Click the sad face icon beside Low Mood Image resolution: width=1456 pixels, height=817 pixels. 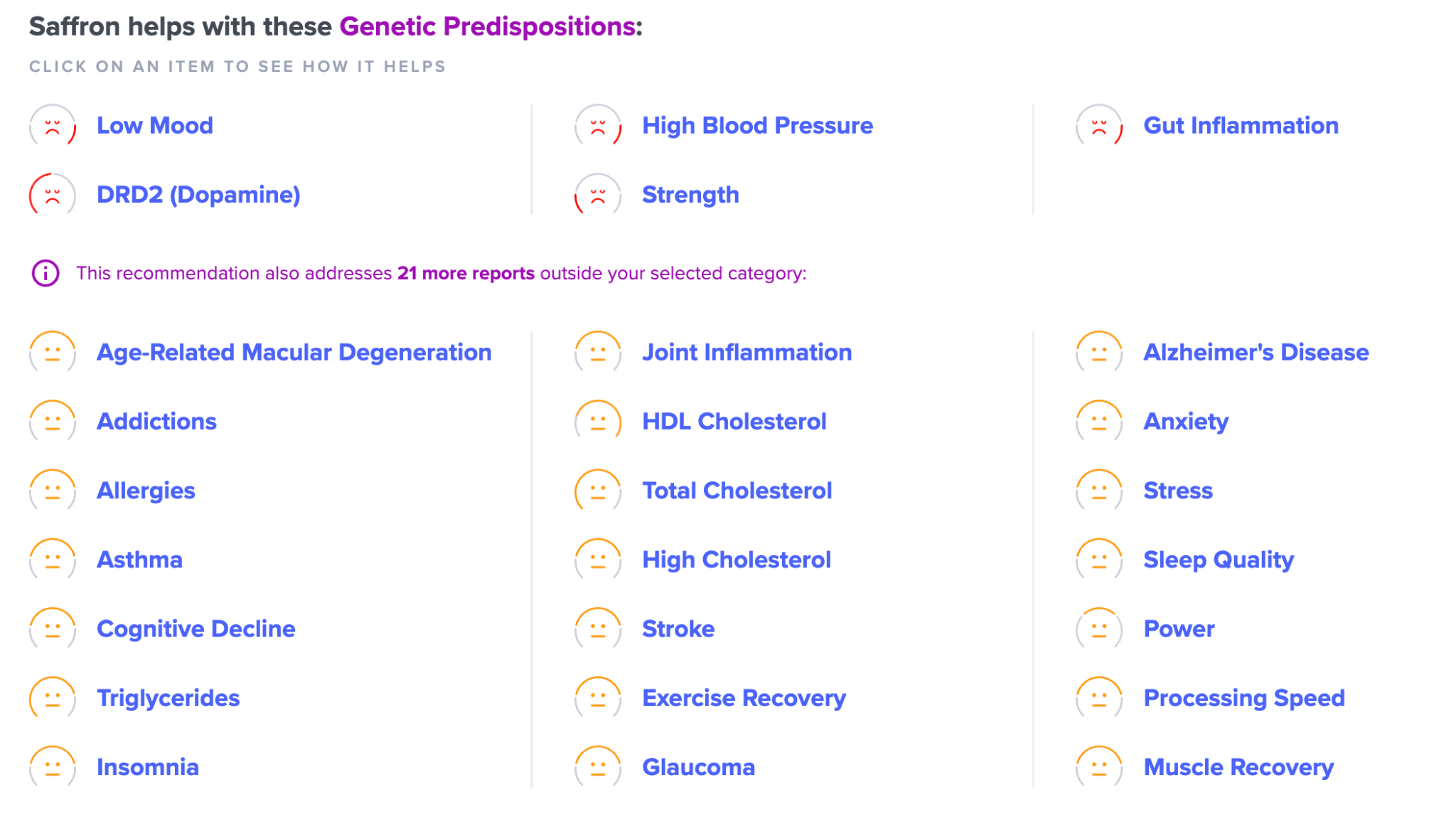(53, 127)
